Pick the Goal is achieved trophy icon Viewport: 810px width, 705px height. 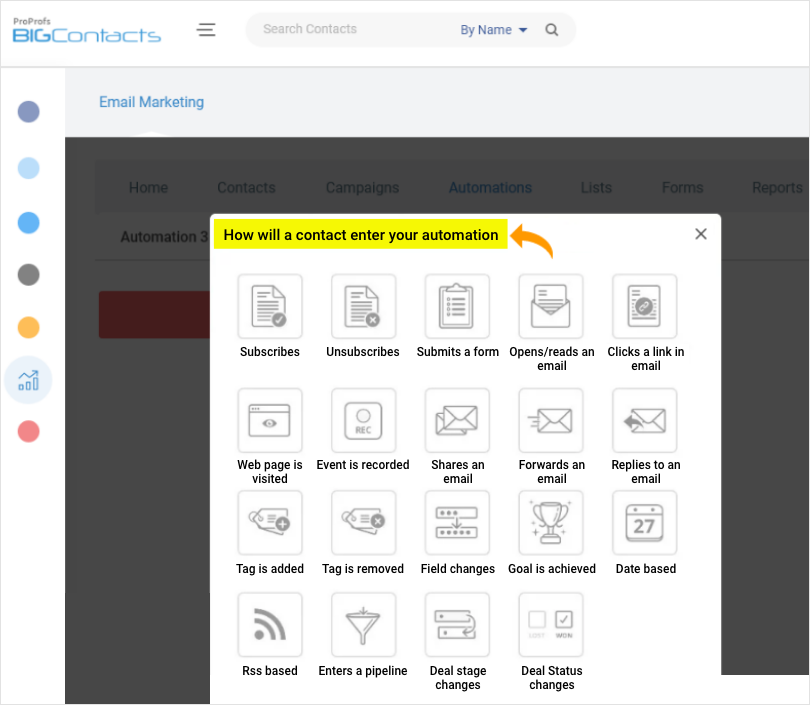[551, 523]
